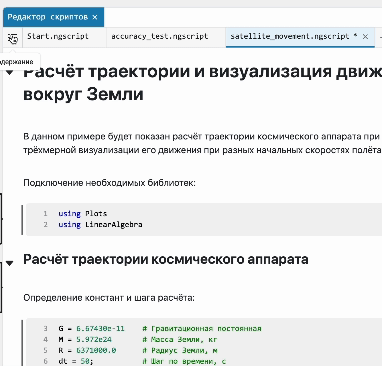Image resolution: width=382 pixels, height=366 pixels.
Task: Click text Подключение необходимых библиотек
Action: pos(109,183)
